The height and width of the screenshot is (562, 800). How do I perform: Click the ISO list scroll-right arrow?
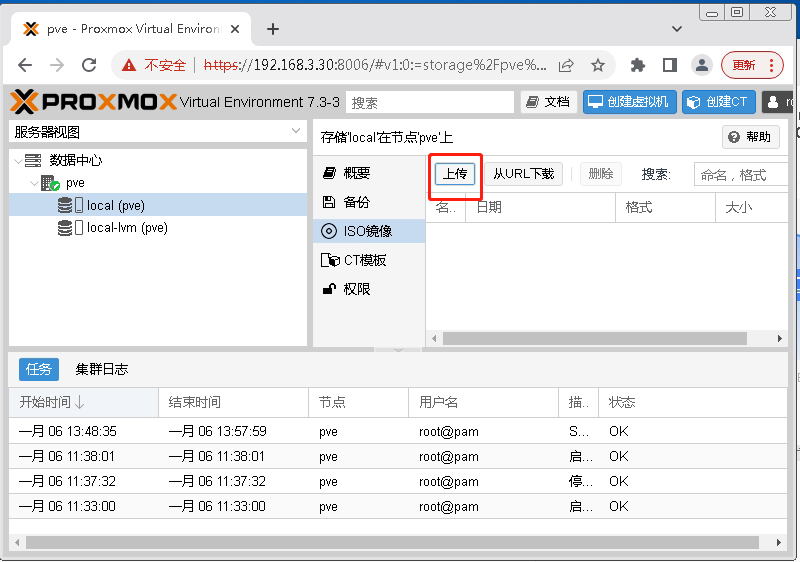[x=780, y=339]
